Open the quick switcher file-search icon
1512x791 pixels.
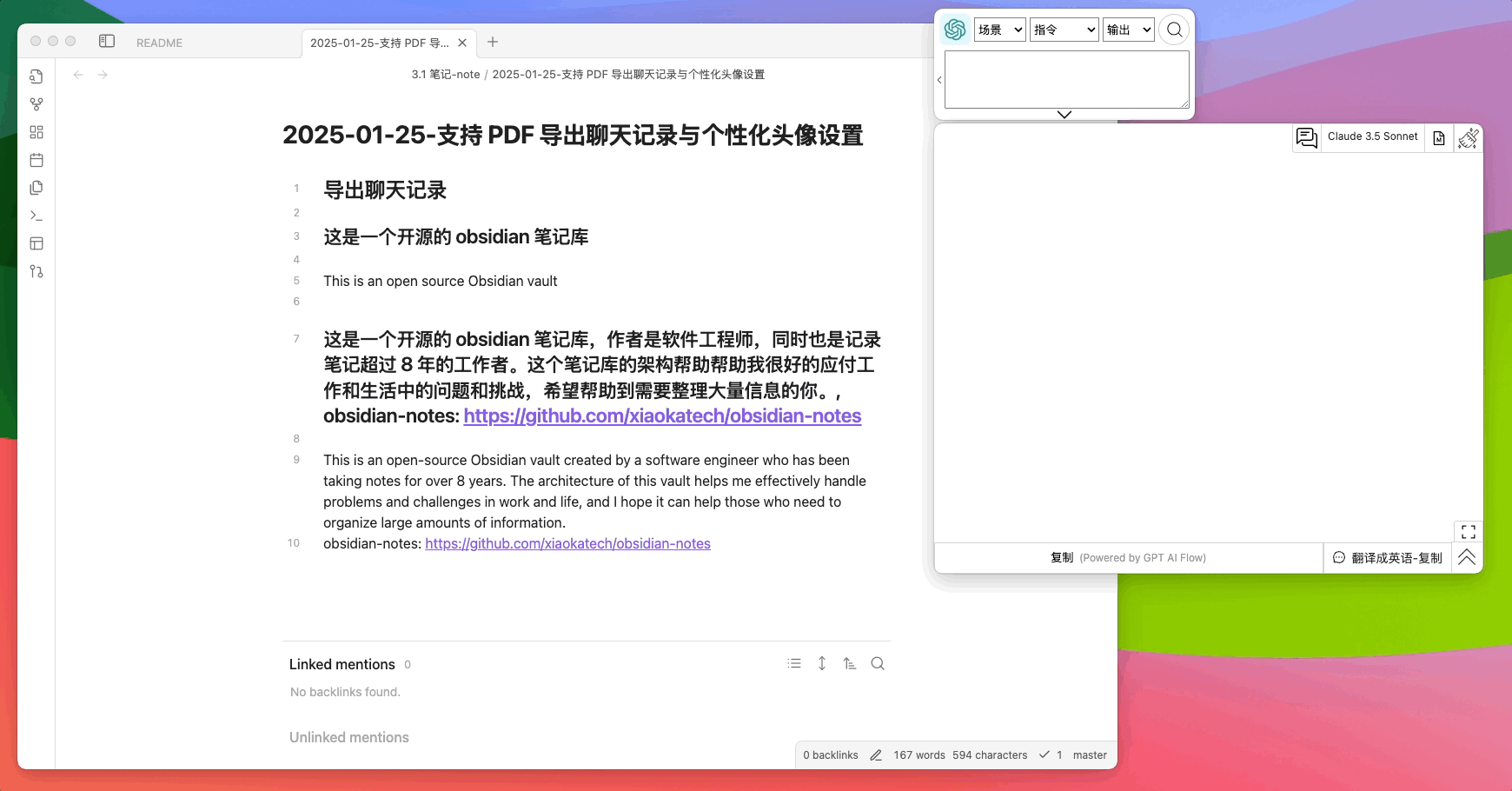pos(36,76)
